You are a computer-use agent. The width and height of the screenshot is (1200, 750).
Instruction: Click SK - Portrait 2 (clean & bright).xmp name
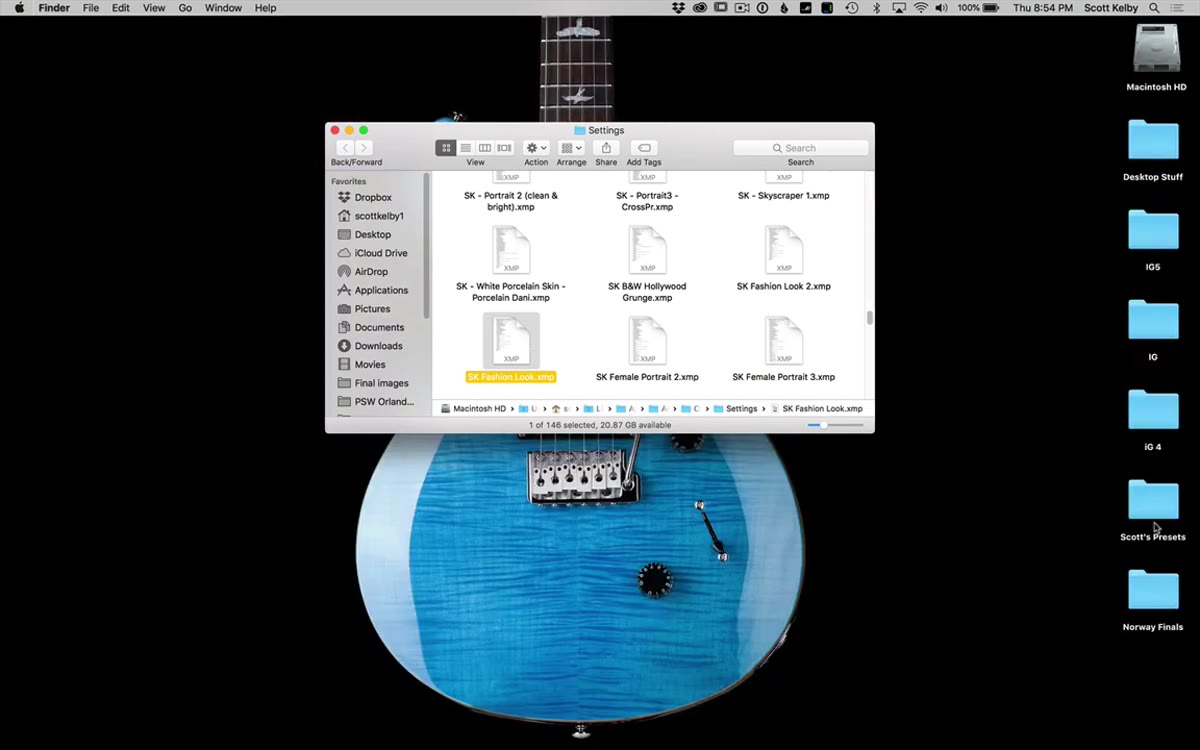pyautogui.click(x=511, y=201)
